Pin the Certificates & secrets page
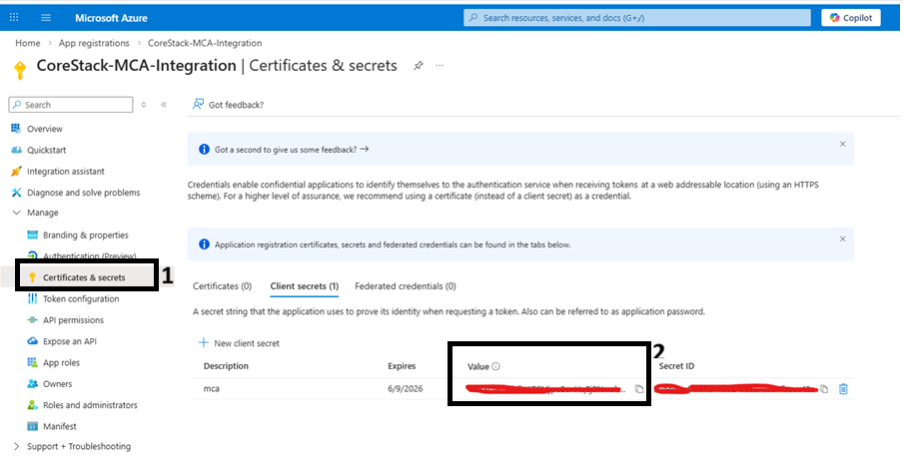 [419, 66]
